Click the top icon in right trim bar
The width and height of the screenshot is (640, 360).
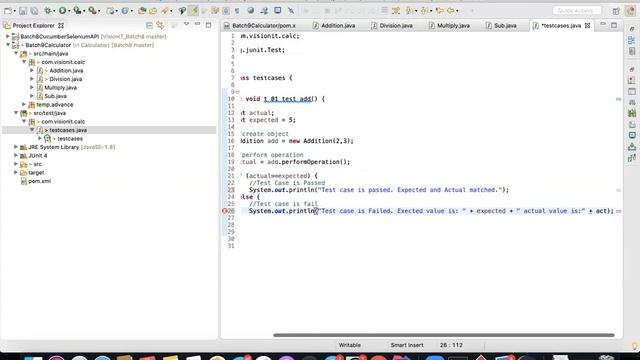pyautogui.click(x=632, y=29)
